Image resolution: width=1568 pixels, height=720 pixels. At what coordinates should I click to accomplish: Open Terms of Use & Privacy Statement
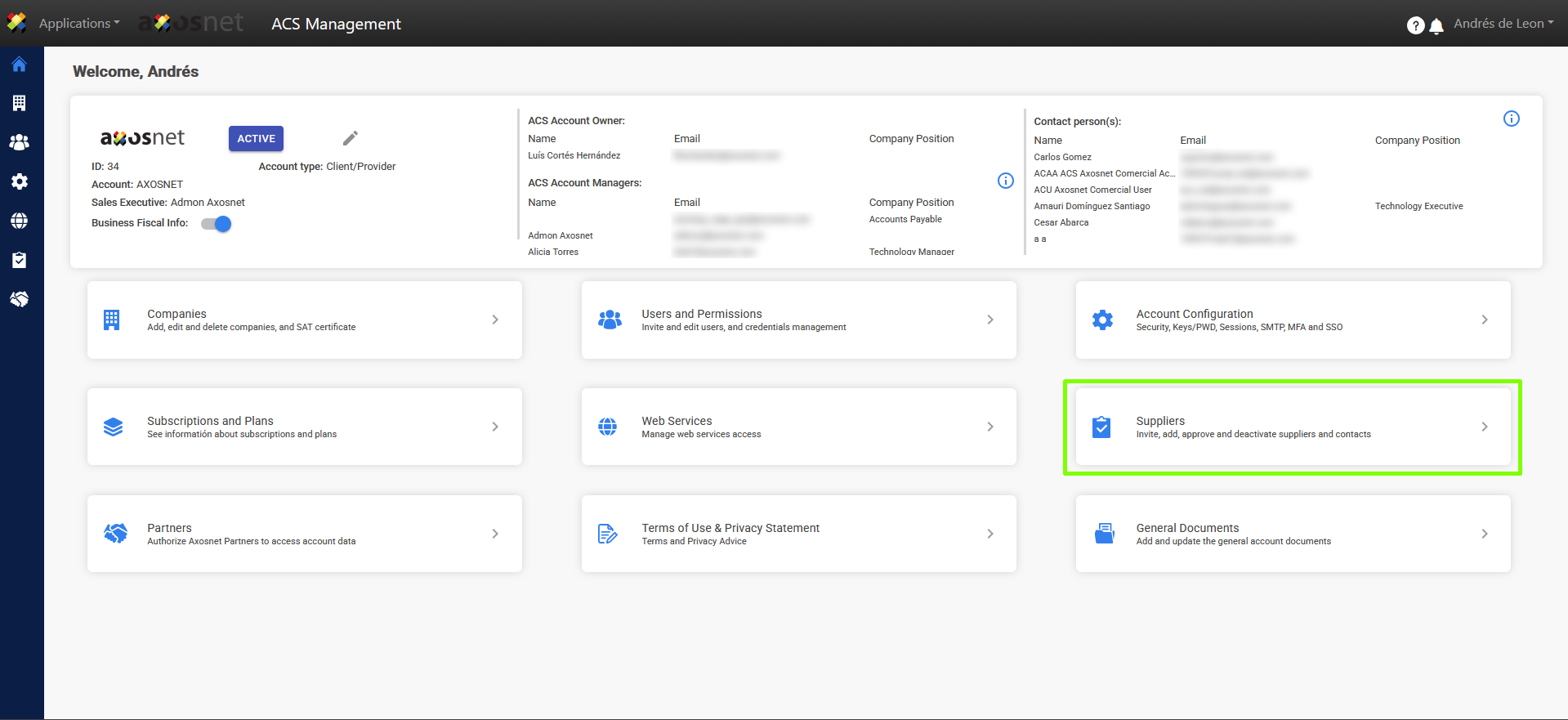coord(797,534)
